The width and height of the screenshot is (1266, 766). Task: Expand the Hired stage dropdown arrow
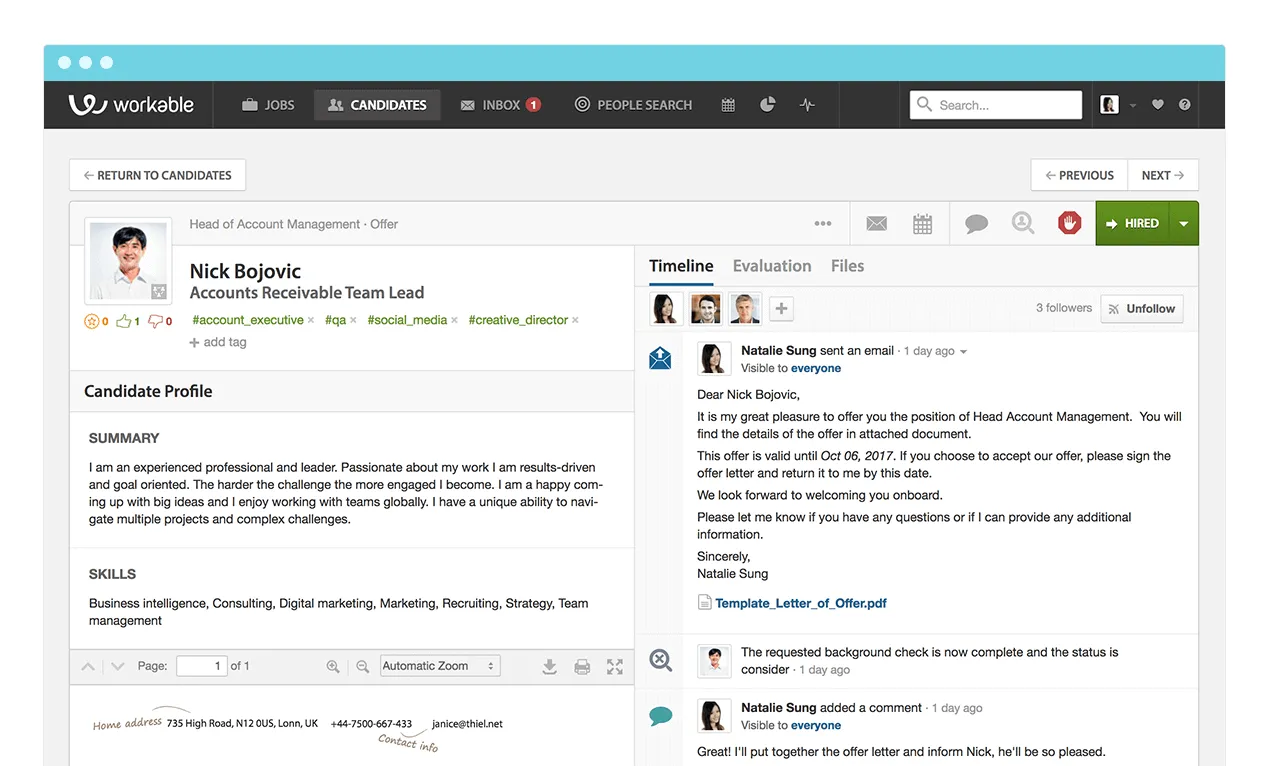point(1183,224)
